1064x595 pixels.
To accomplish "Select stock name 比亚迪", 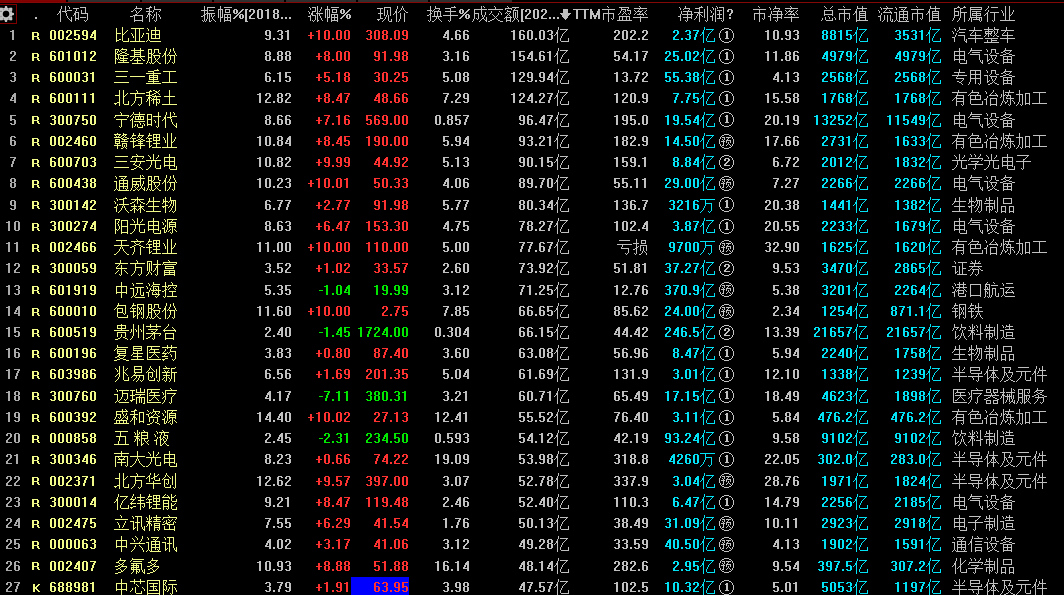I will [x=138, y=35].
